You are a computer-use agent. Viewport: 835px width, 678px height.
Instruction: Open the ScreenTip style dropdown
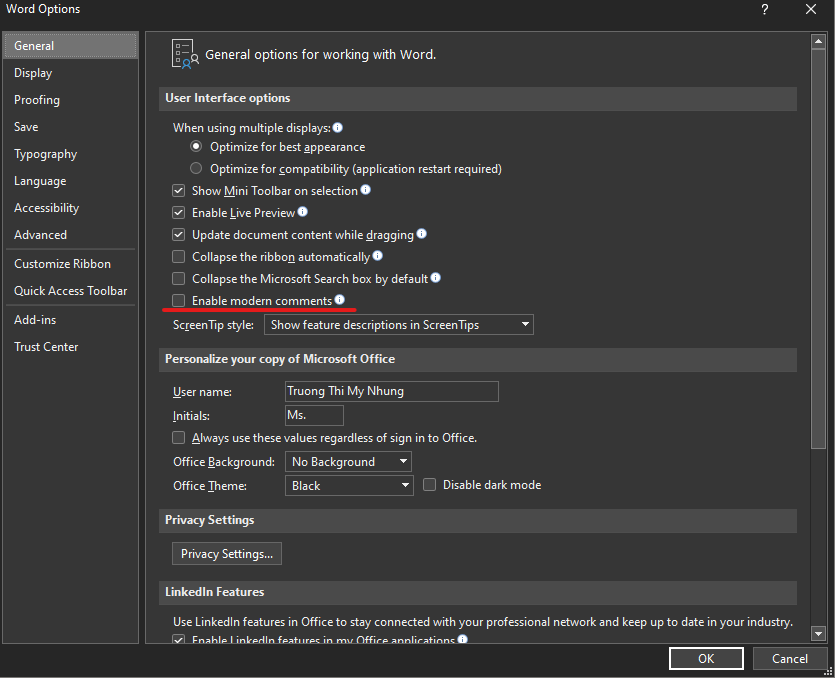coord(399,324)
